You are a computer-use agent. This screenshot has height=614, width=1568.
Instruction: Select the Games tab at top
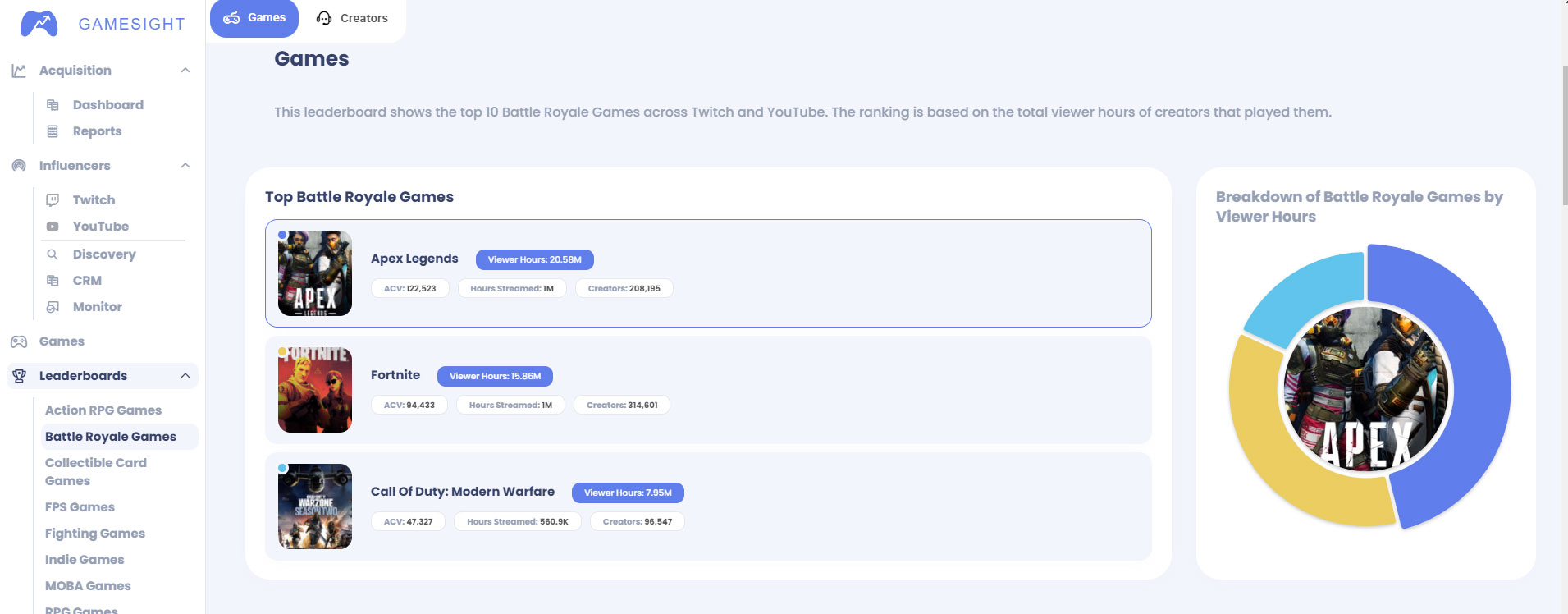pyautogui.click(x=254, y=18)
